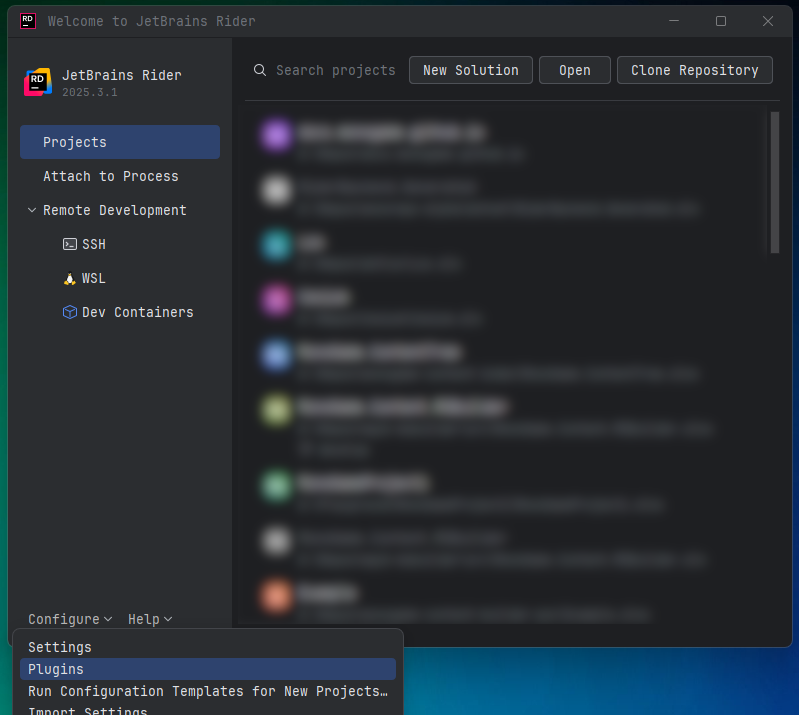Image resolution: width=799 pixels, height=715 pixels.
Task: Click the JetBrains Rider logo in sidebar
Action: click(x=38, y=82)
